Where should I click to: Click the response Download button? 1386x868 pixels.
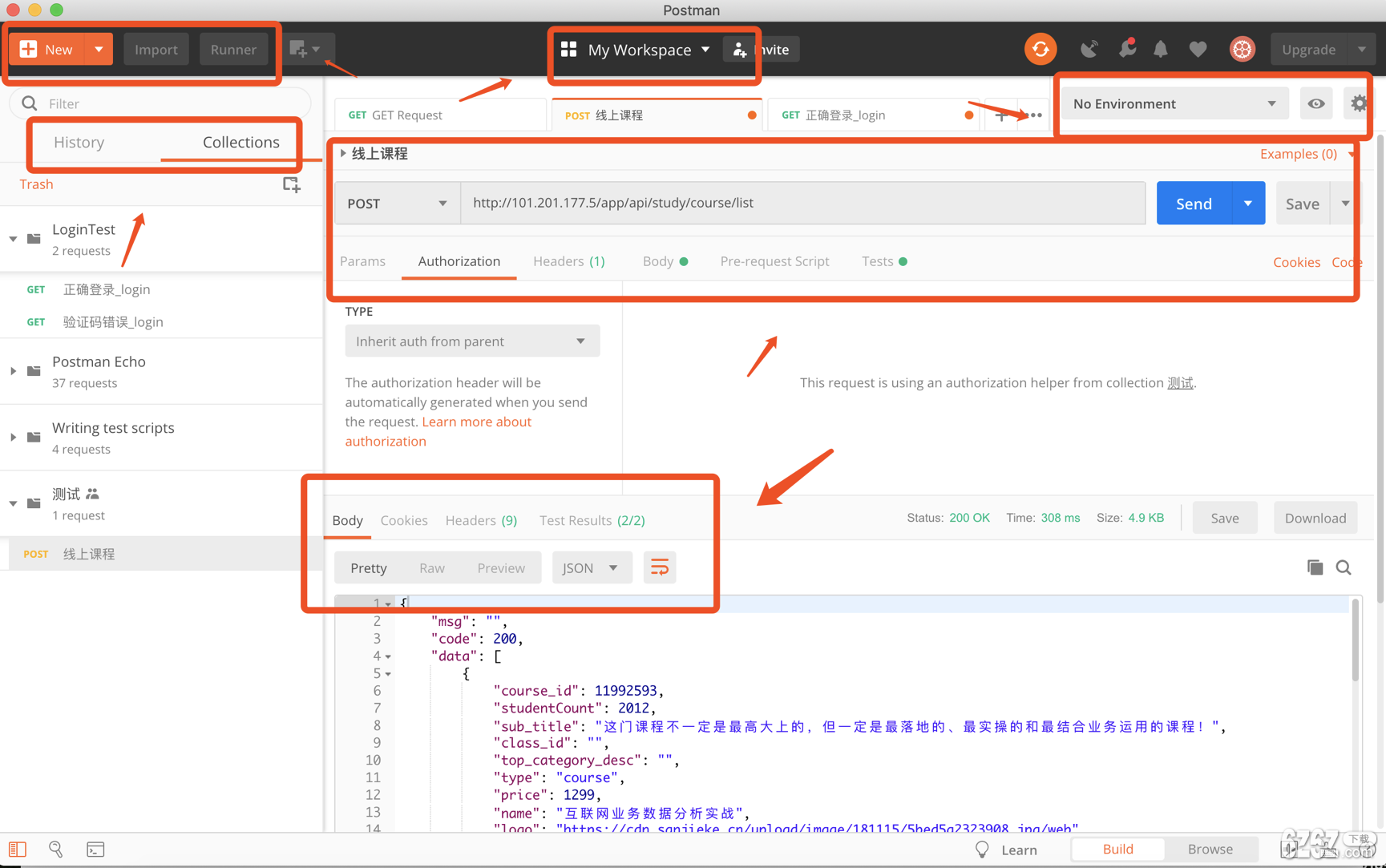point(1315,518)
